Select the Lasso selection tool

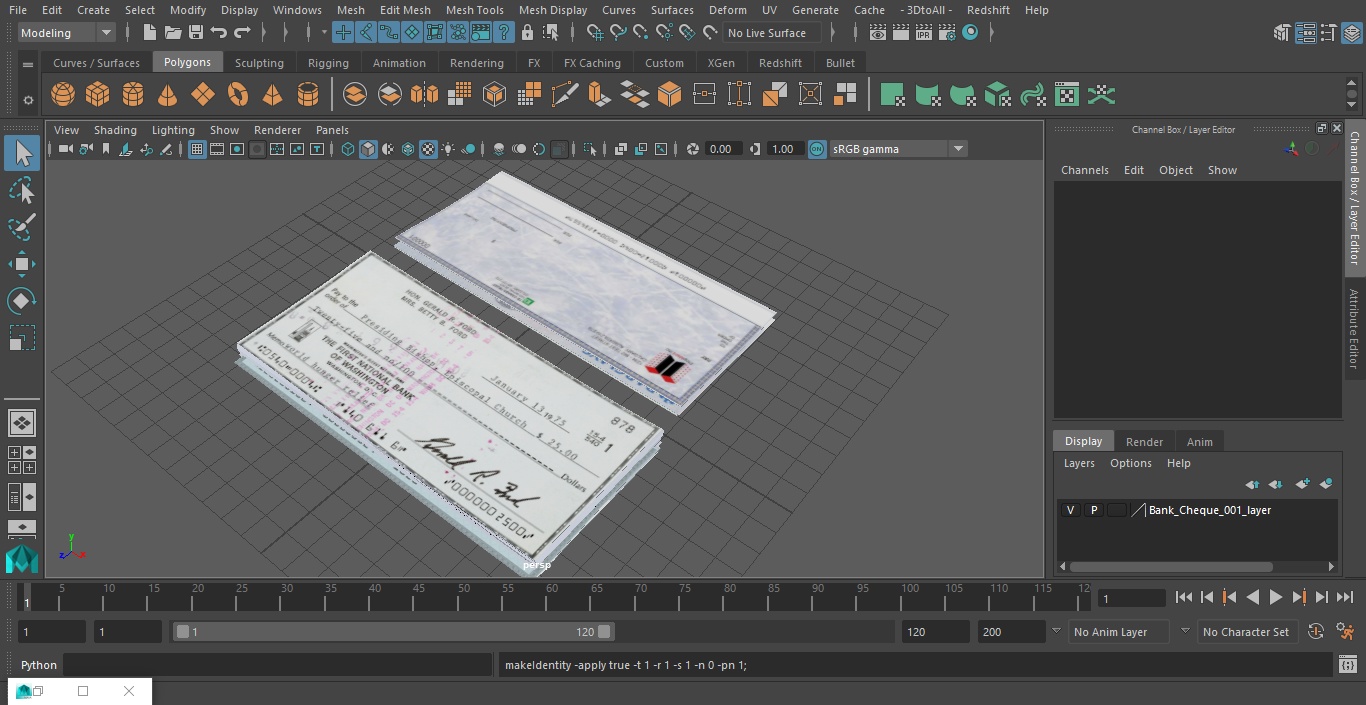click(22, 190)
